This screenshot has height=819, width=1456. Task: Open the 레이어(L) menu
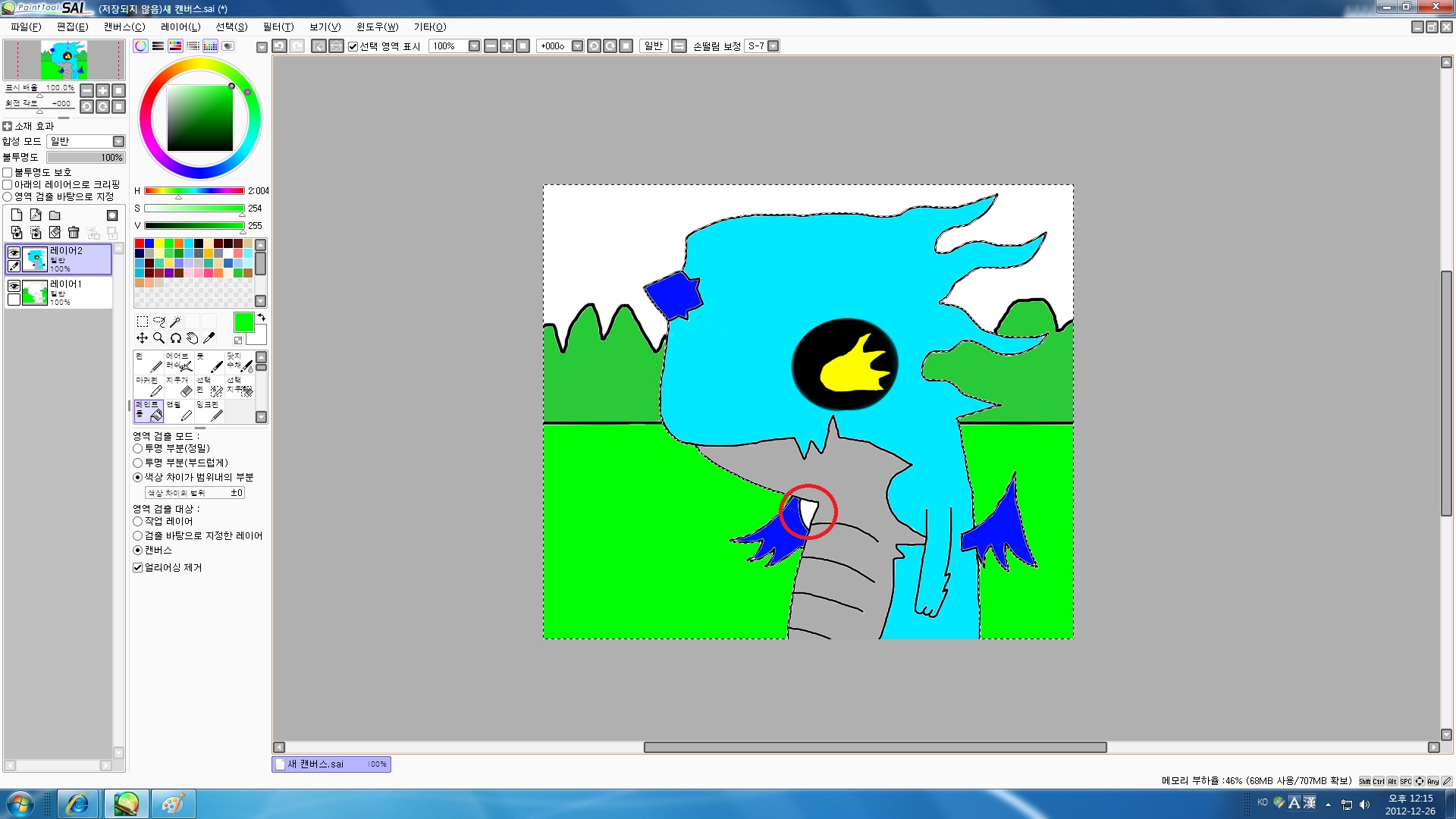(180, 27)
